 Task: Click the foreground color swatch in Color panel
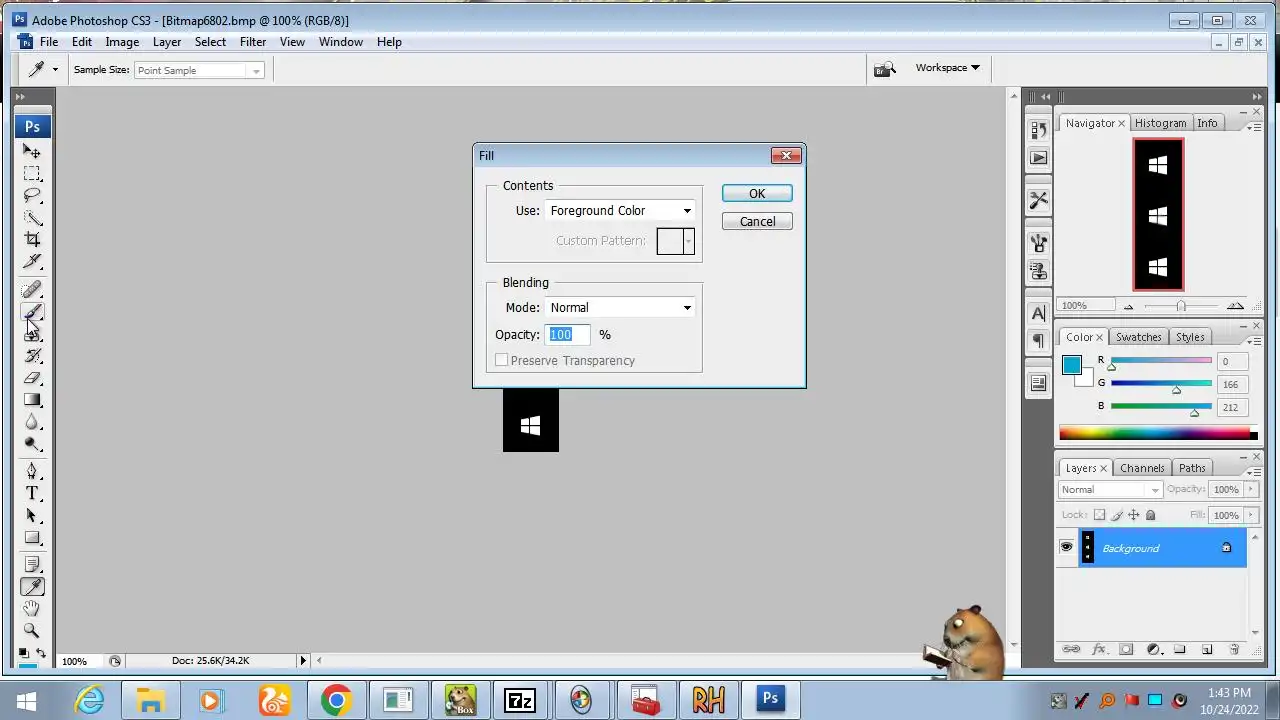pyautogui.click(x=1071, y=366)
